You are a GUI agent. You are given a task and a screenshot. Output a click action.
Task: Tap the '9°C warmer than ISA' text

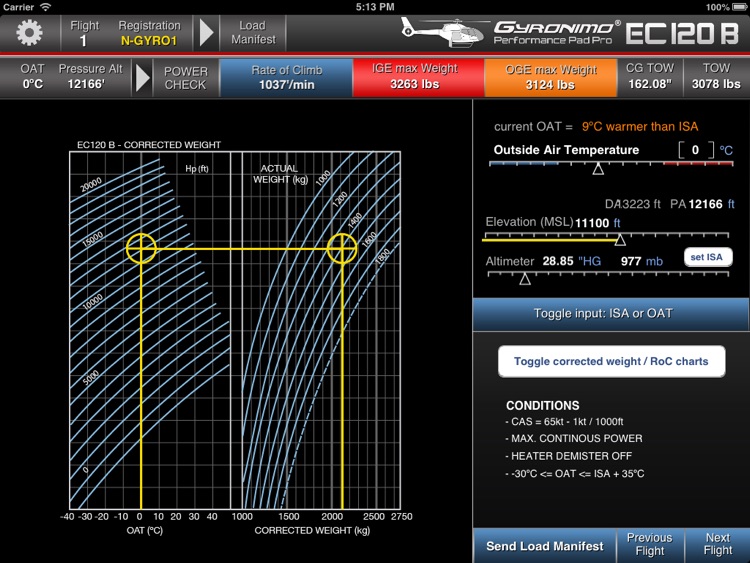pyautogui.click(x=640, y=127)
